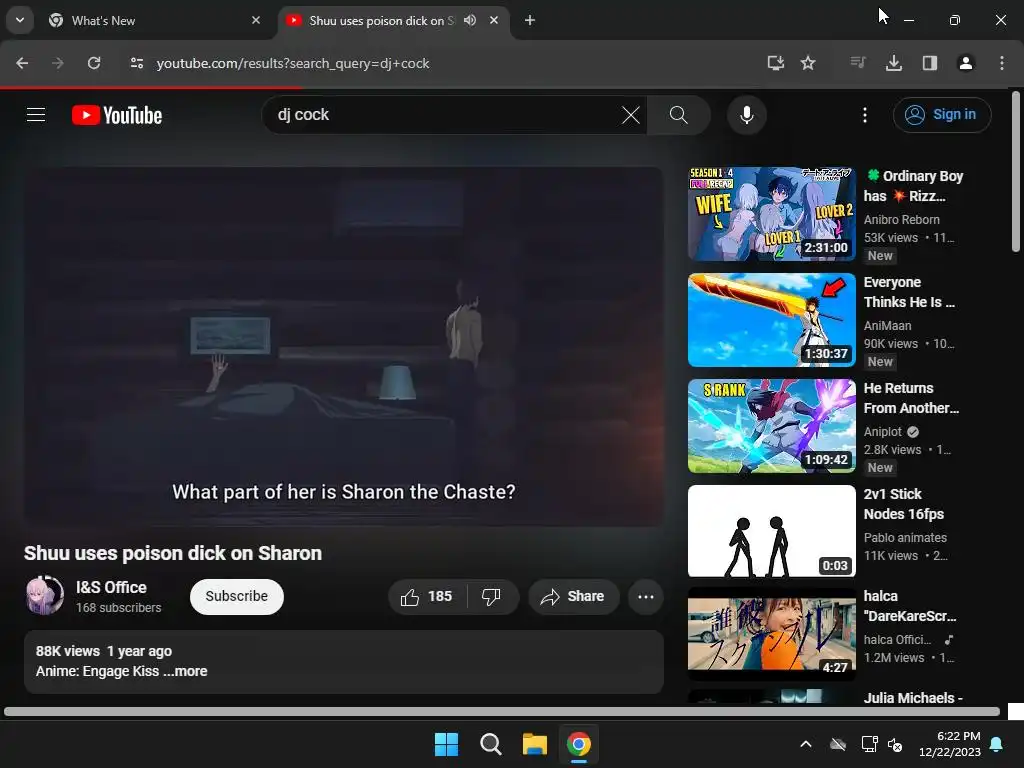Viewport: 1024px width, 768px height.
Task: Click Chrome icon in the taskbar
Action: coord(579,744)
